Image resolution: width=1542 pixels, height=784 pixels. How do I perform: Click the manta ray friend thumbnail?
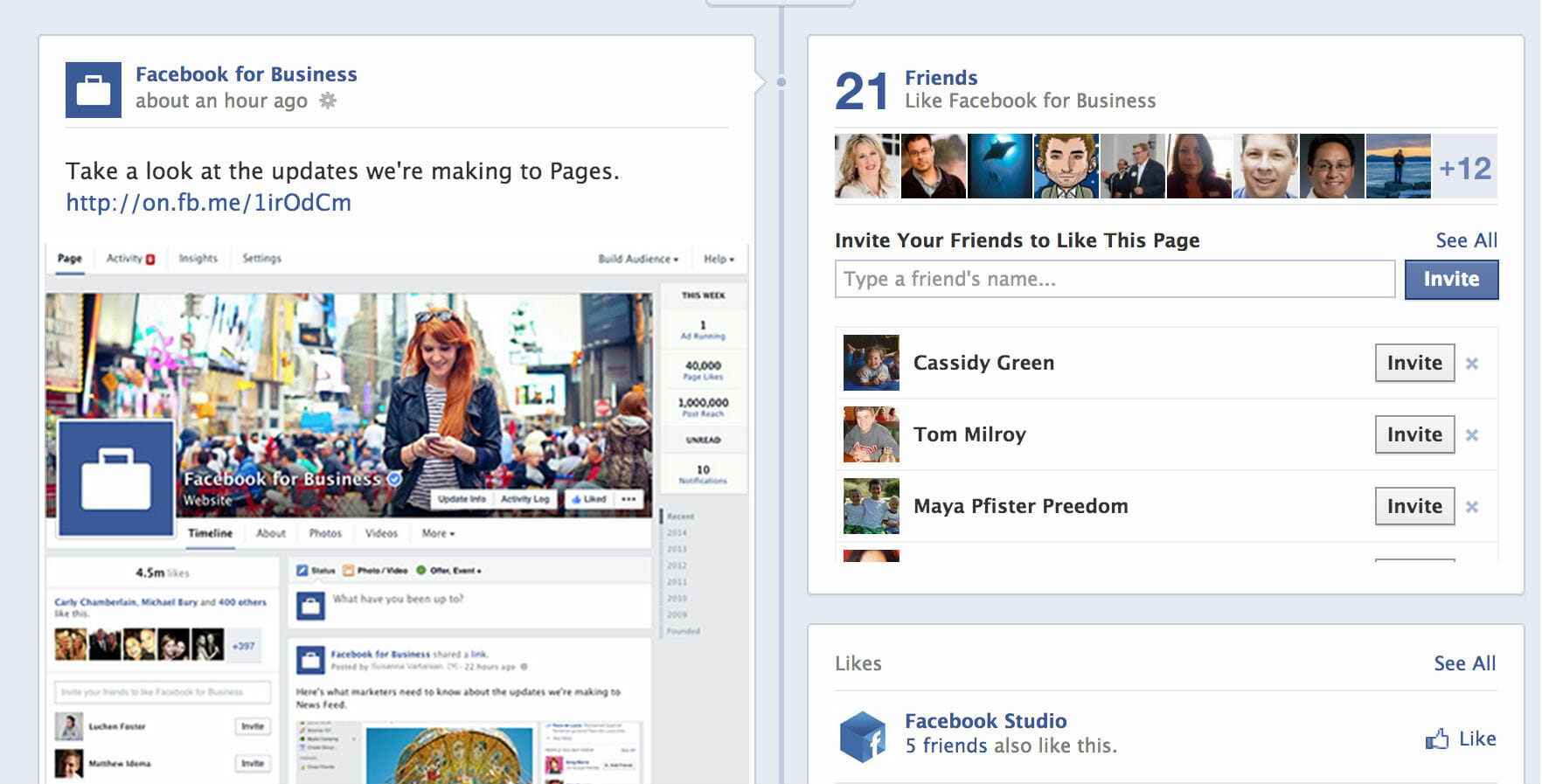pyautogui.click(x=999, y=166)
